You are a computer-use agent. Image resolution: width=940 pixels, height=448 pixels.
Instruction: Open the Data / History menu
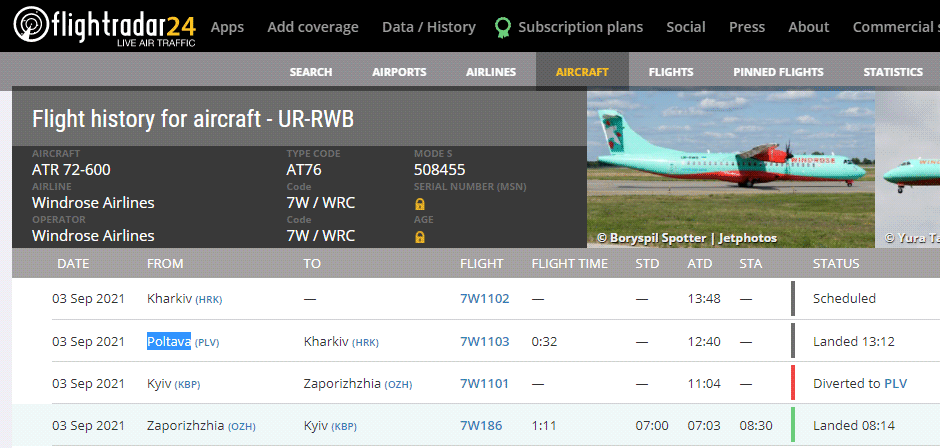coord(429,27)
